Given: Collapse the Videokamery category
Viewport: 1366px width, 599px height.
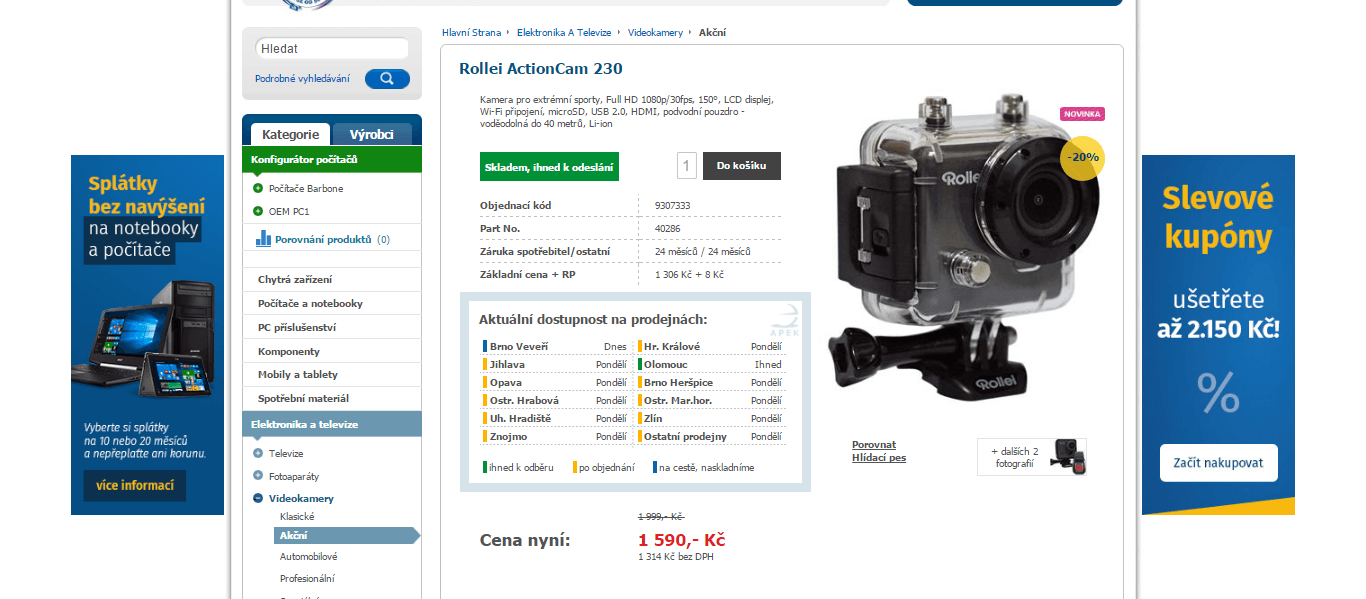Looking at the screenshot, I should tap(258, 498).
